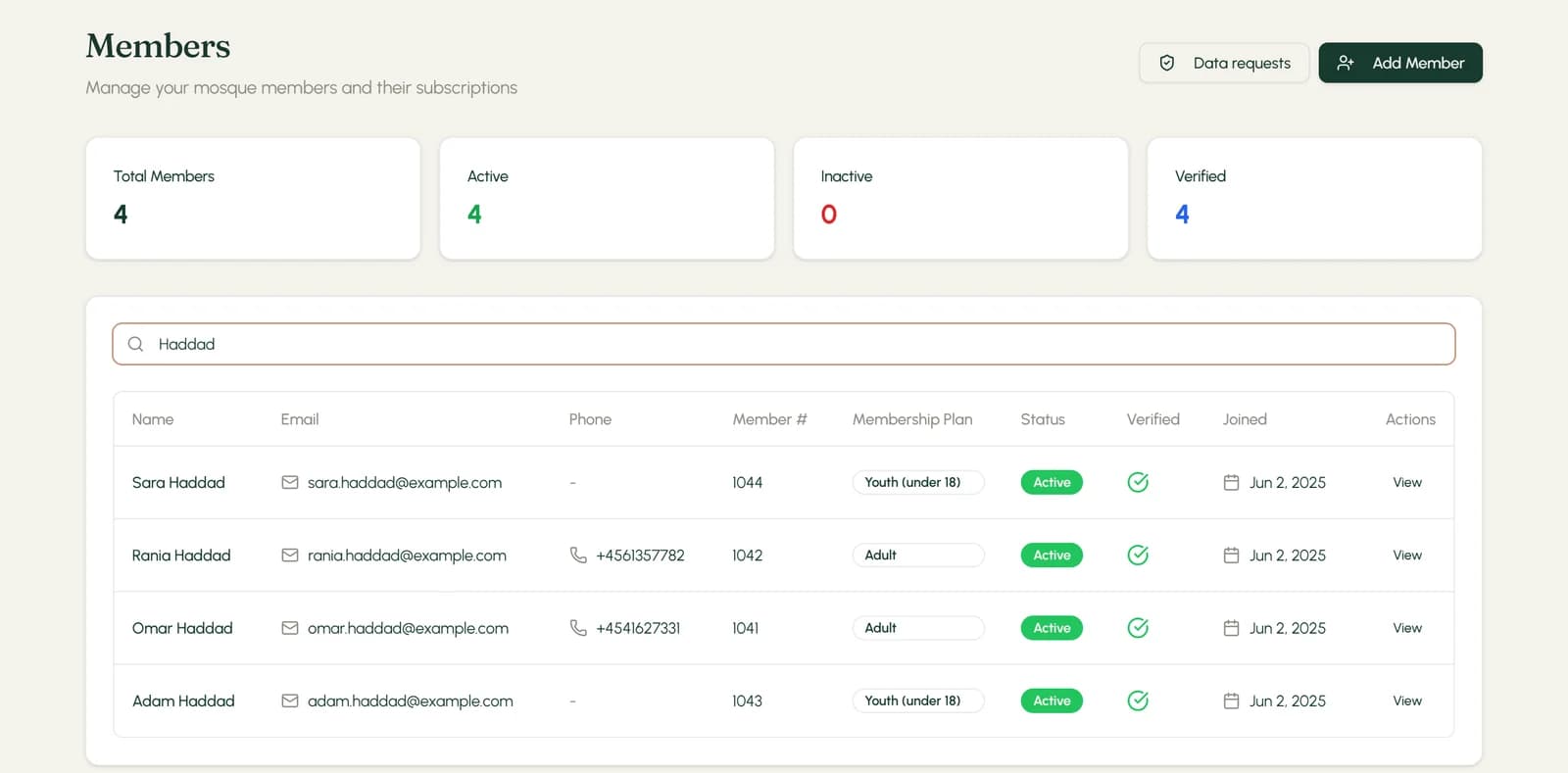
Task: Click the Name column header
Action: [x=153, y=419]
